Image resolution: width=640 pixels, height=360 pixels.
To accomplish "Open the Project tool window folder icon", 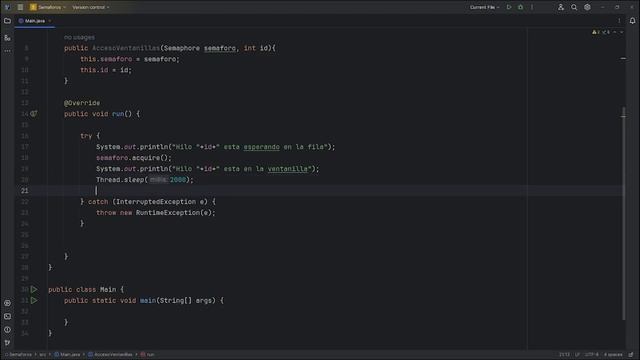I will 7,20.
